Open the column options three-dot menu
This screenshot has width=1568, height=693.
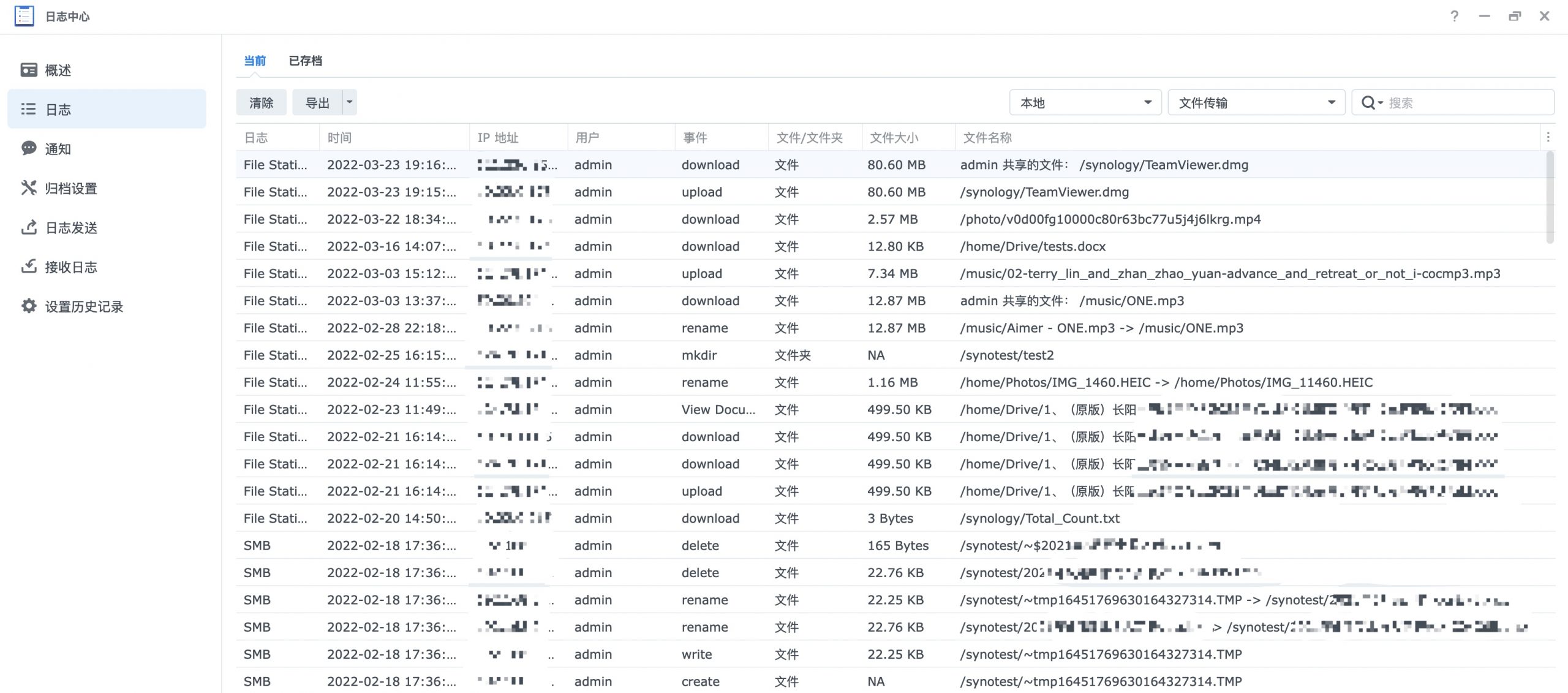pyautogui.click(x=1548, y=137)
